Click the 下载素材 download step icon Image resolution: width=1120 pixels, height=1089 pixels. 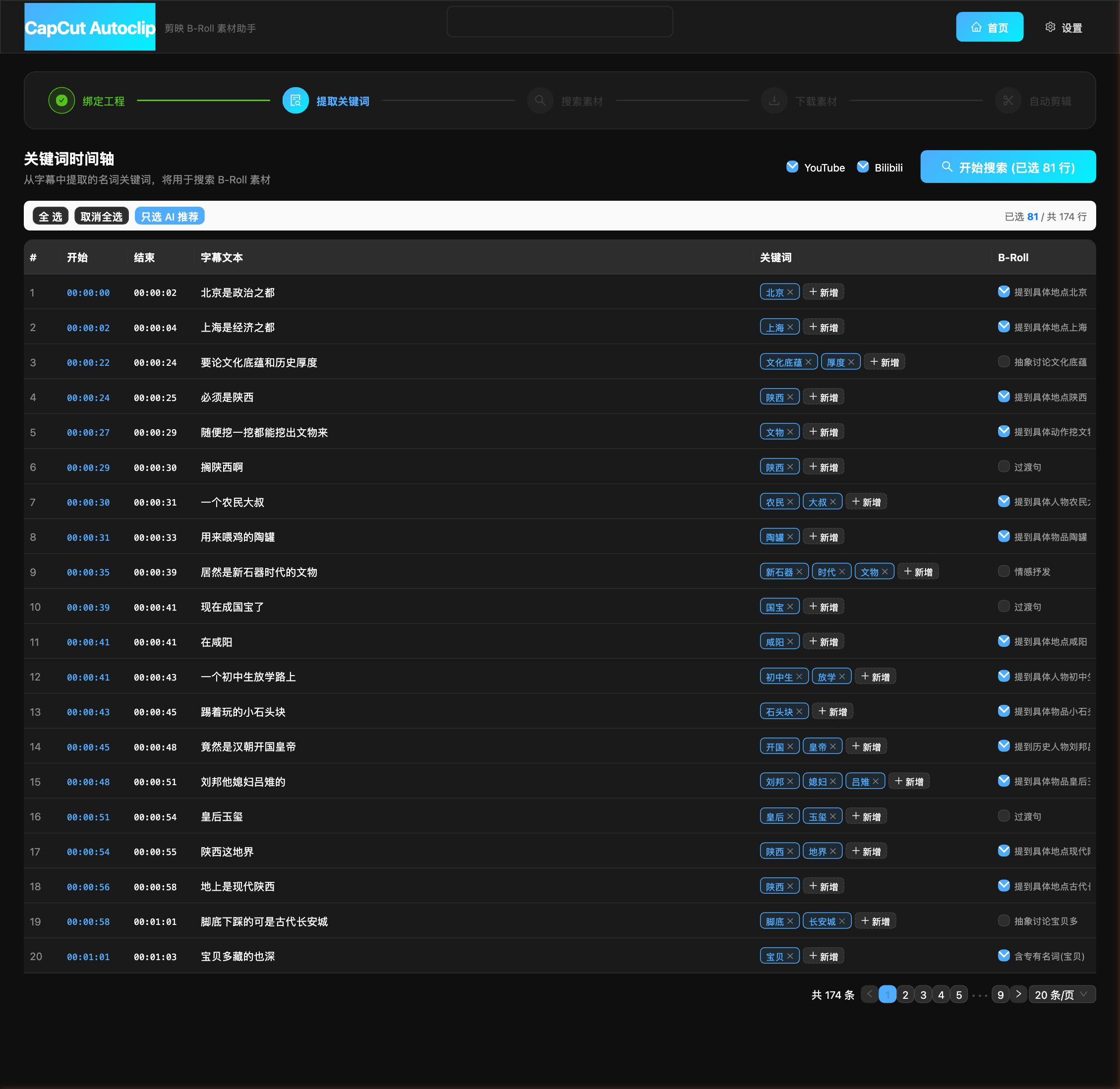pyautogui.click(x=773, y=101)
